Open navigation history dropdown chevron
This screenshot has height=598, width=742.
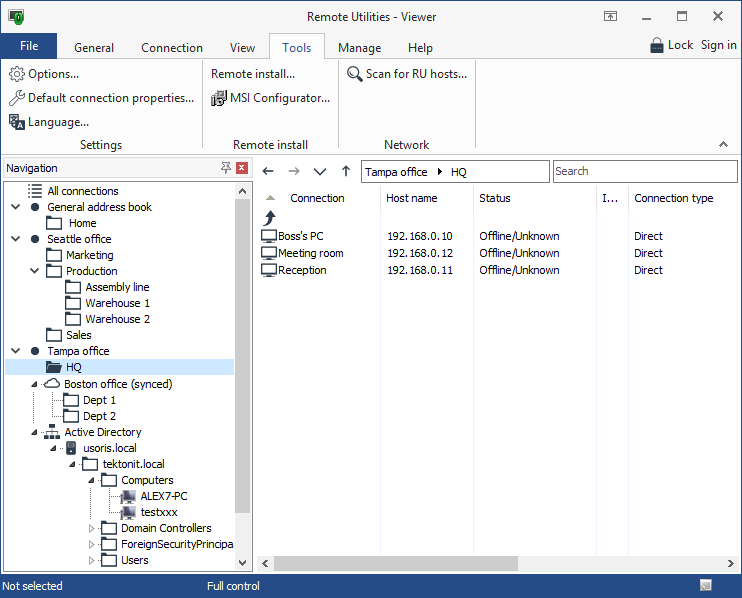320,171
